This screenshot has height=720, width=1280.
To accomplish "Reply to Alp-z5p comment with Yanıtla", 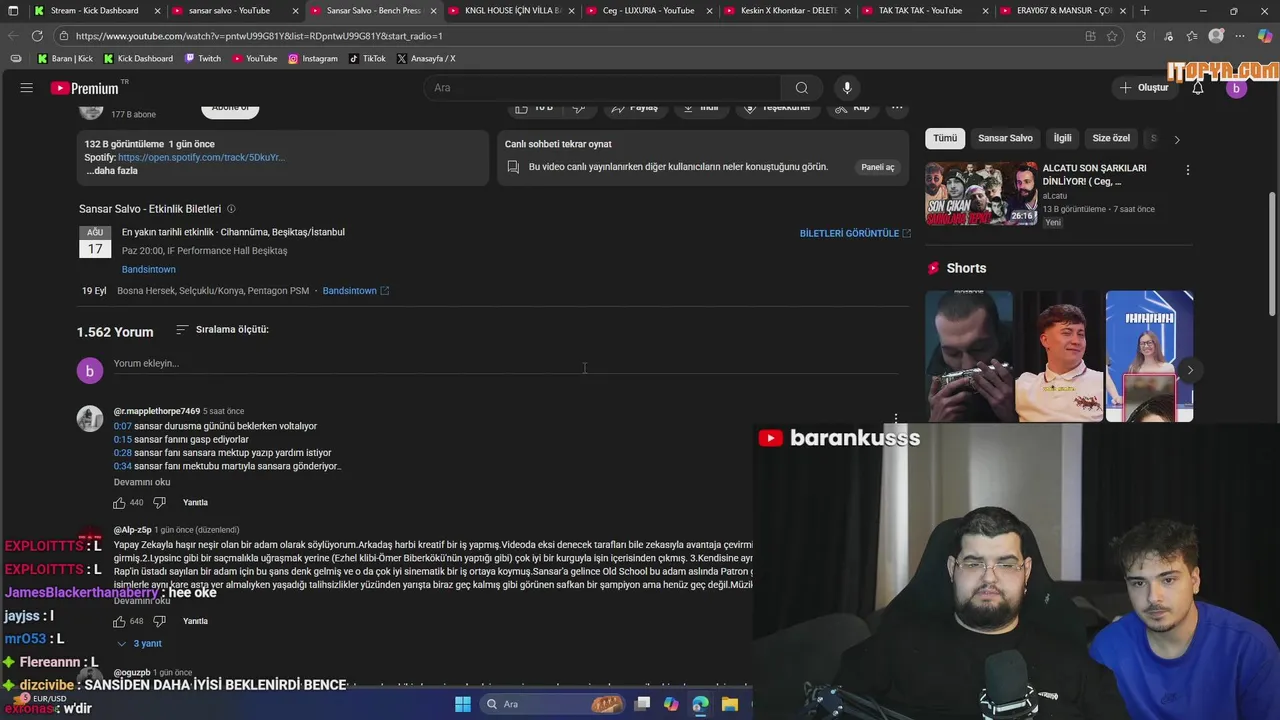I will [x=195, y=621].
